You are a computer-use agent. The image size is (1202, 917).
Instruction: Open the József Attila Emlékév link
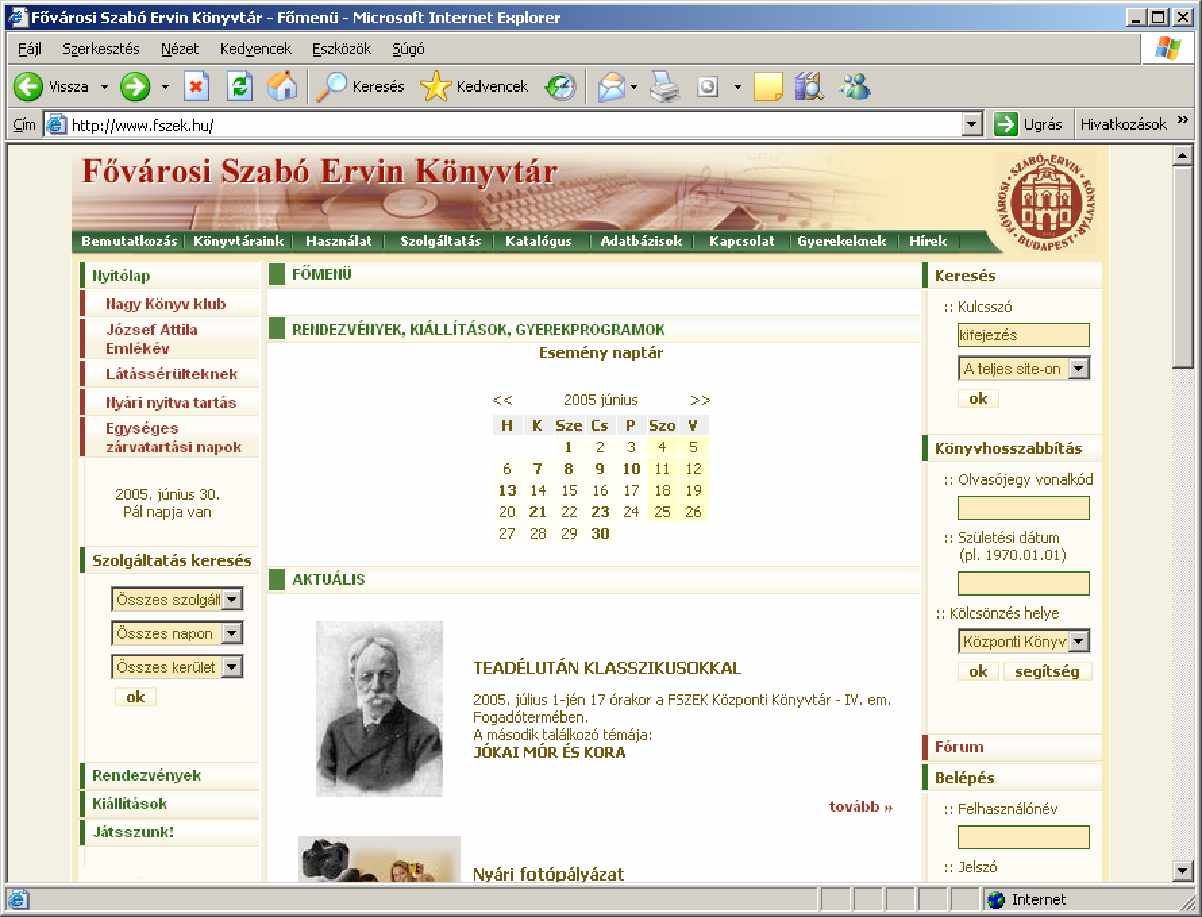tap(152, 339)
